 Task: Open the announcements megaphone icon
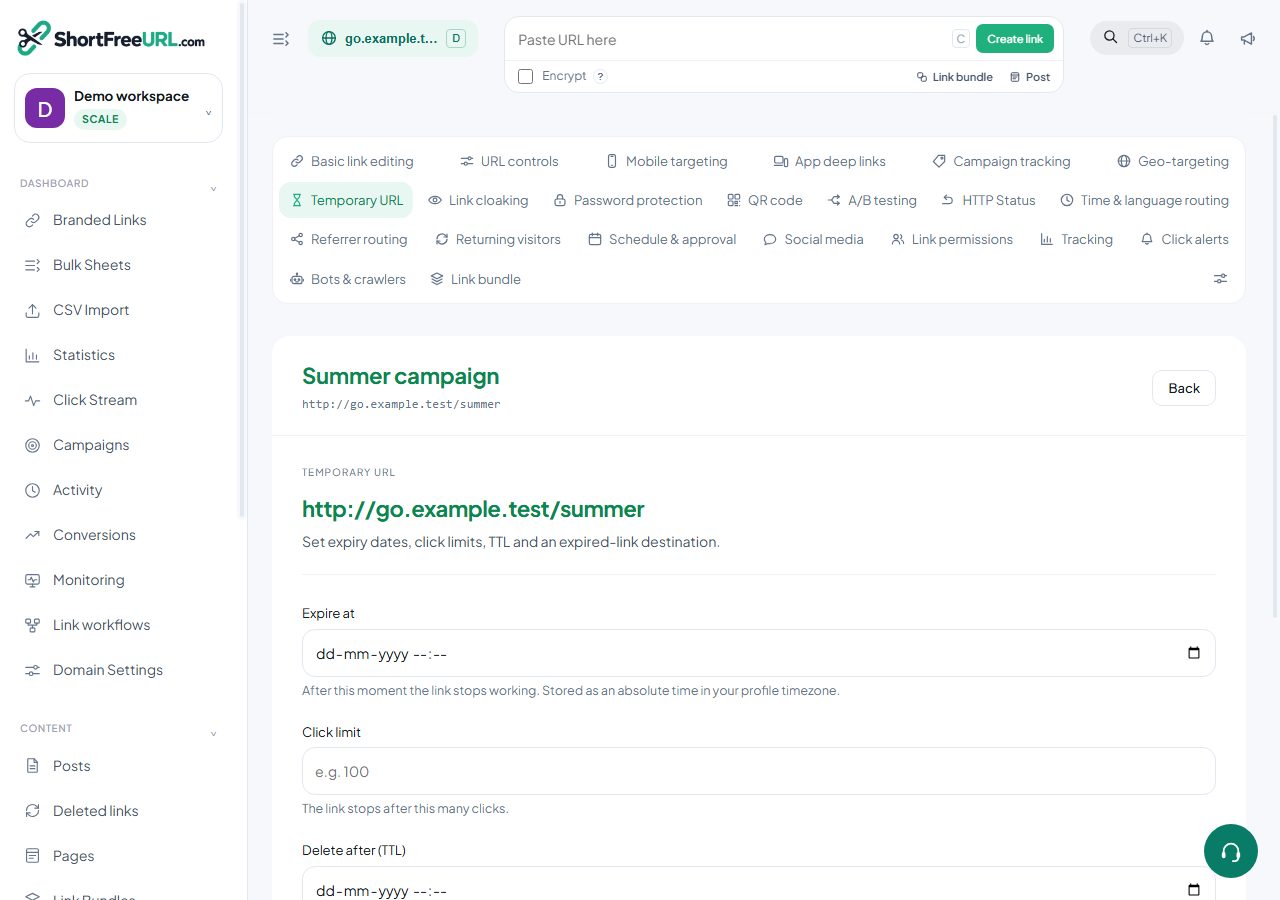tap(1247, 38)
